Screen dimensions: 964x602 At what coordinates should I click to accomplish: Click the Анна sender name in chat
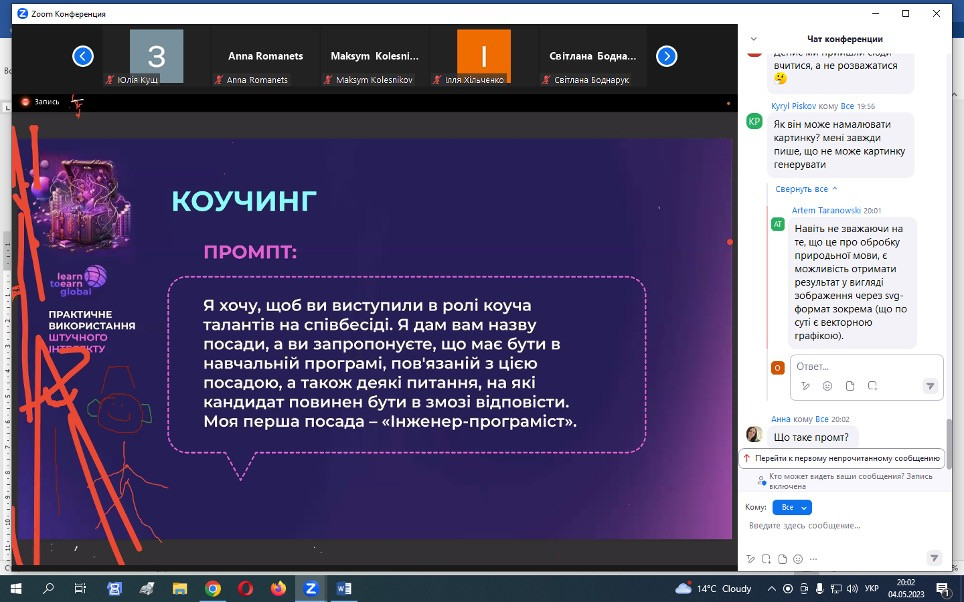point(781,419)
